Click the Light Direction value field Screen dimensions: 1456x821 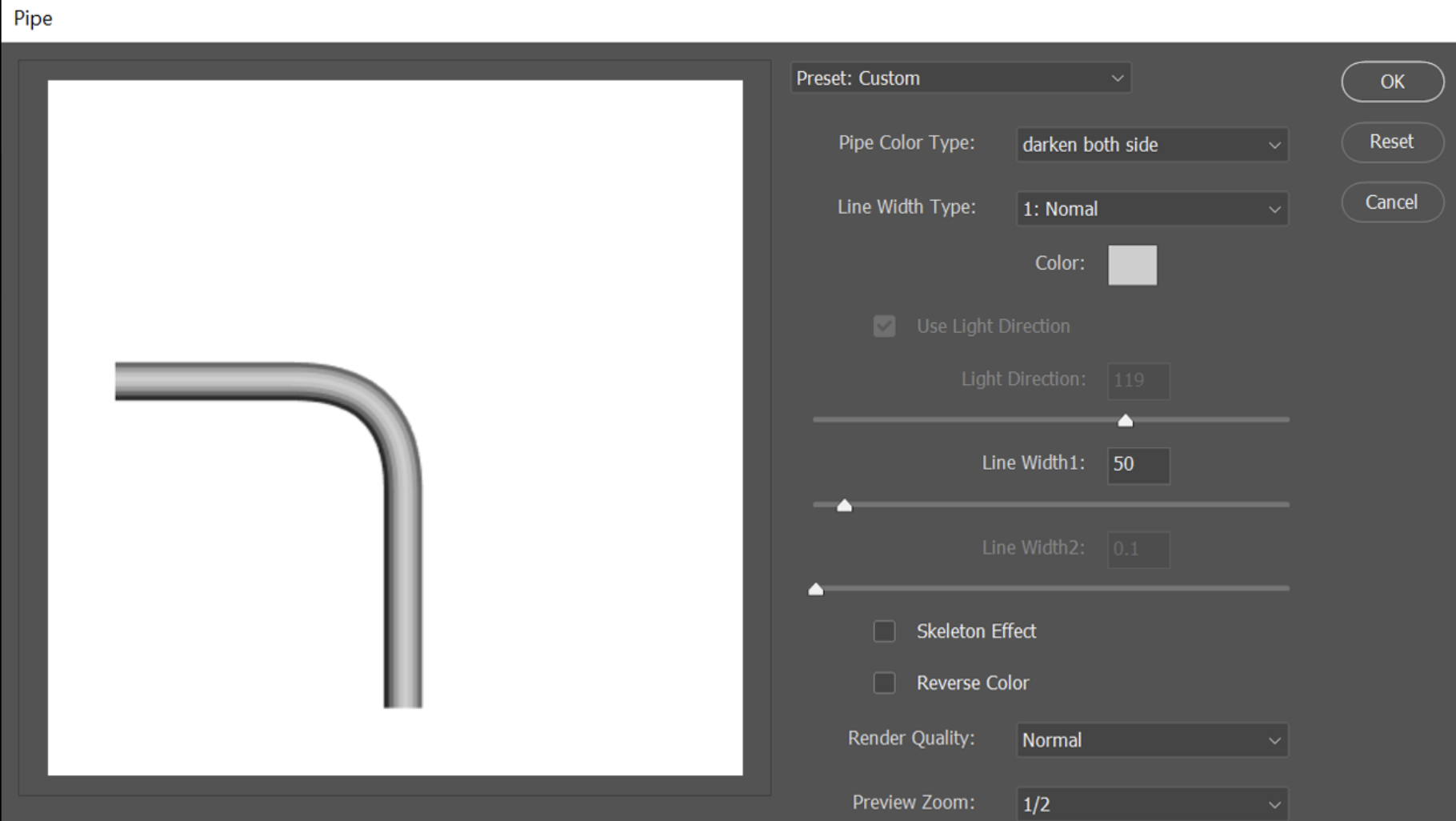click(1138, 381)
